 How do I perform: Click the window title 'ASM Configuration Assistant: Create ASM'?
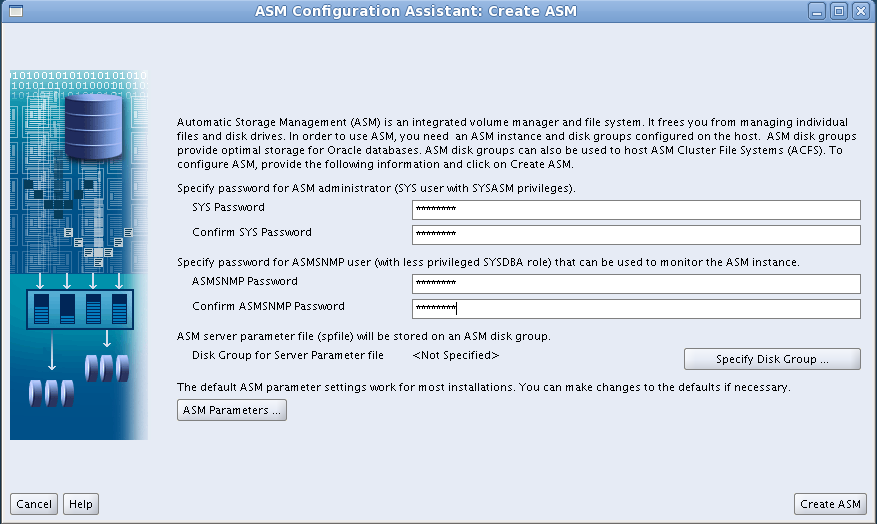tap(416, 11)
